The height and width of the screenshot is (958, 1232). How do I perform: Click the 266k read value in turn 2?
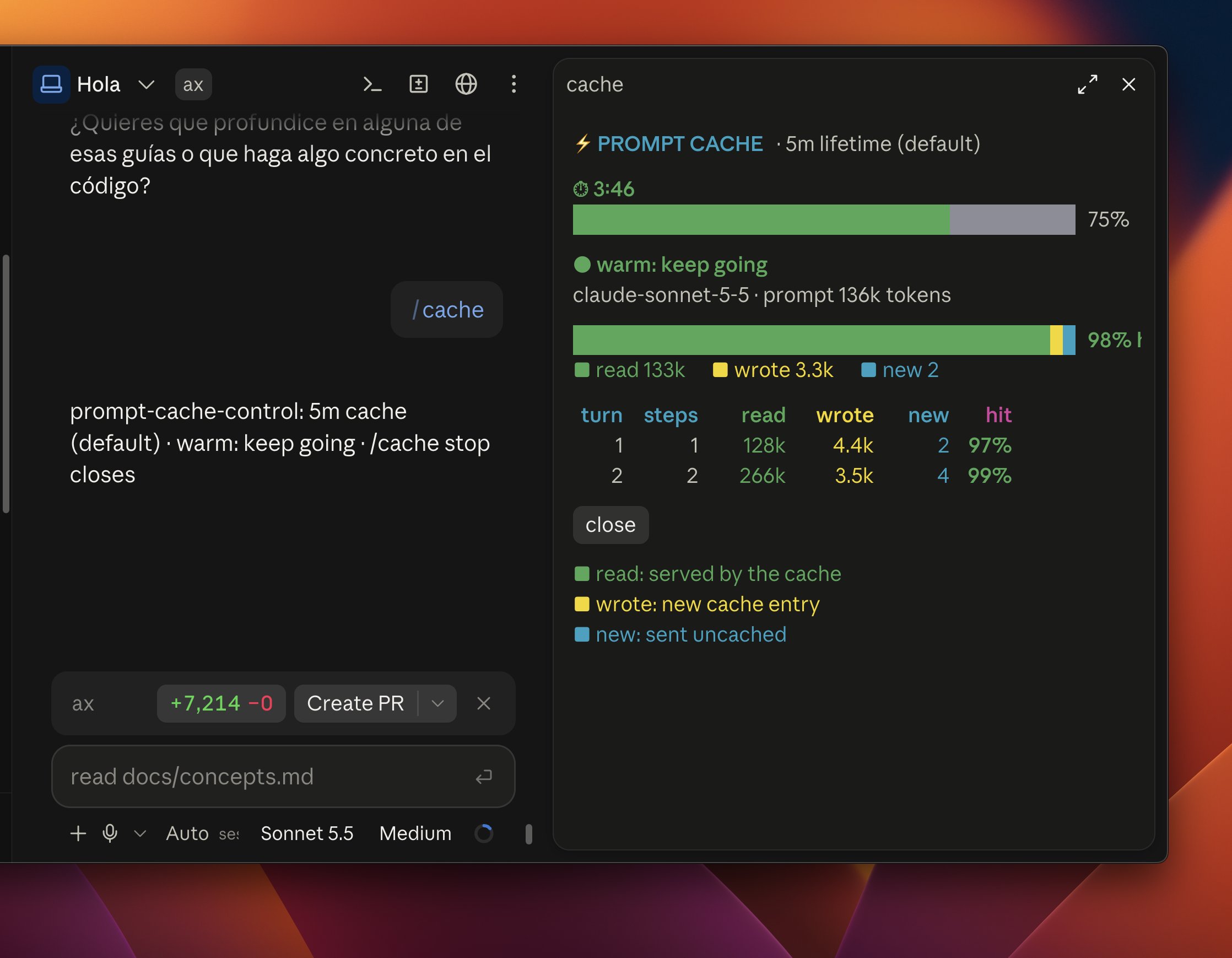pyautogui.click(x=762, y=476)
